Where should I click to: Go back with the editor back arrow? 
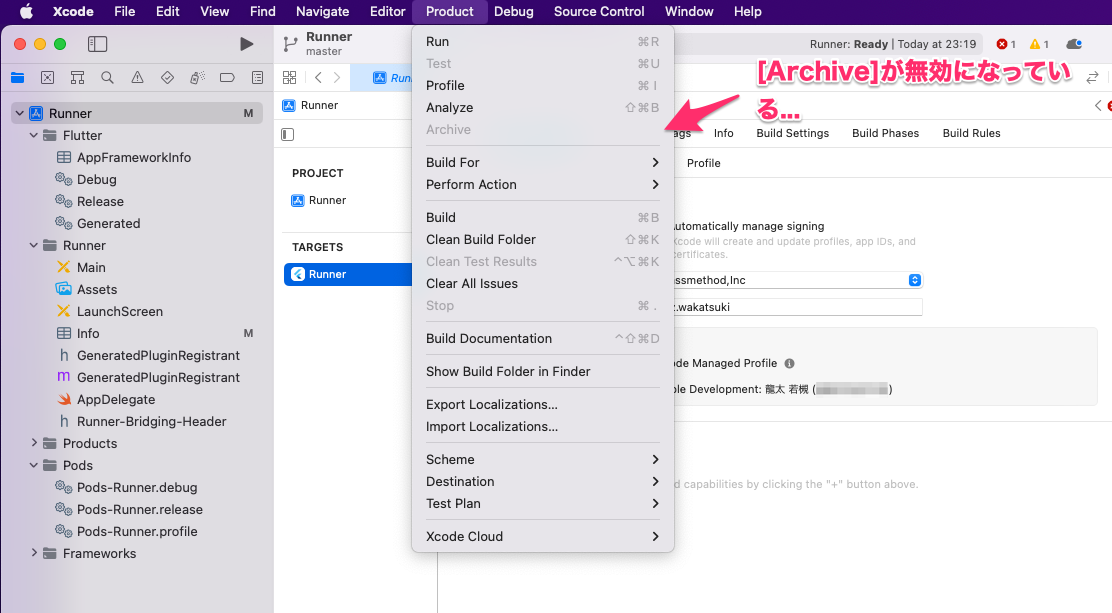(x=318, y=77)
